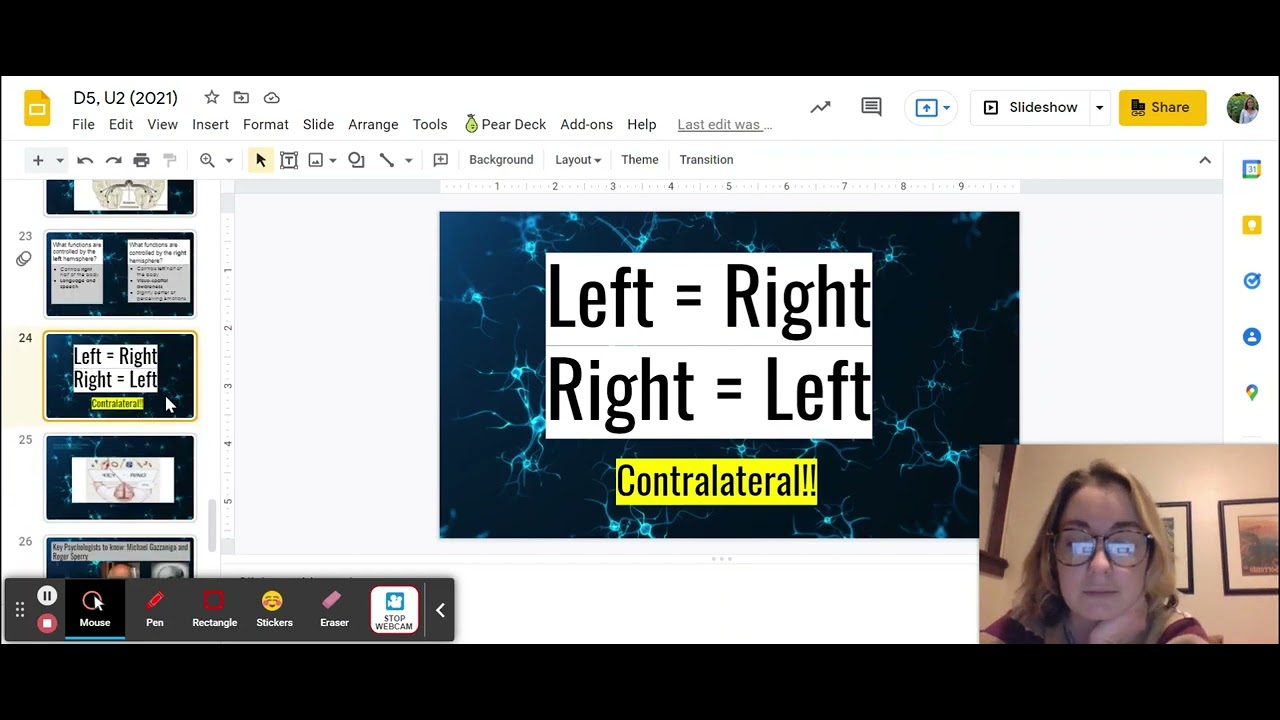Click the yellow Share button
Image resolution: width=1280 pixels, height=720 pixels.
point(1162,107)
